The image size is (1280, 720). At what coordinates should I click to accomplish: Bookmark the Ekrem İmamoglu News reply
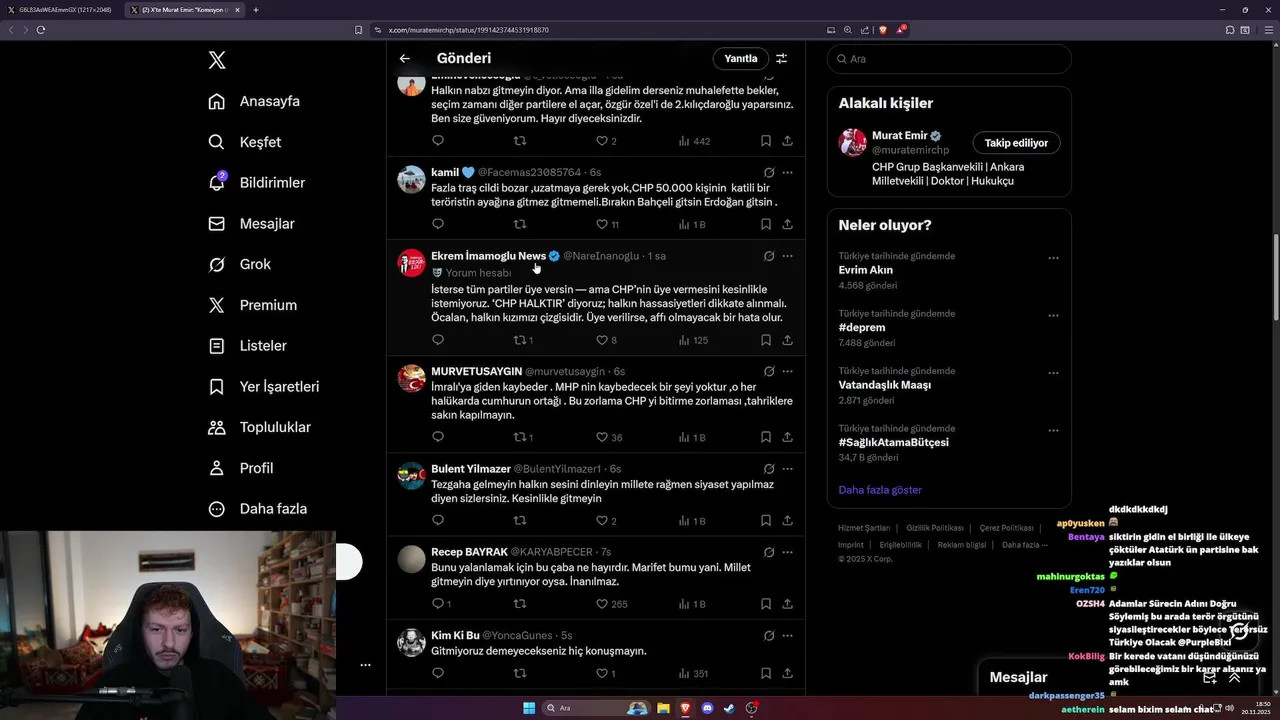pos(766,340)
